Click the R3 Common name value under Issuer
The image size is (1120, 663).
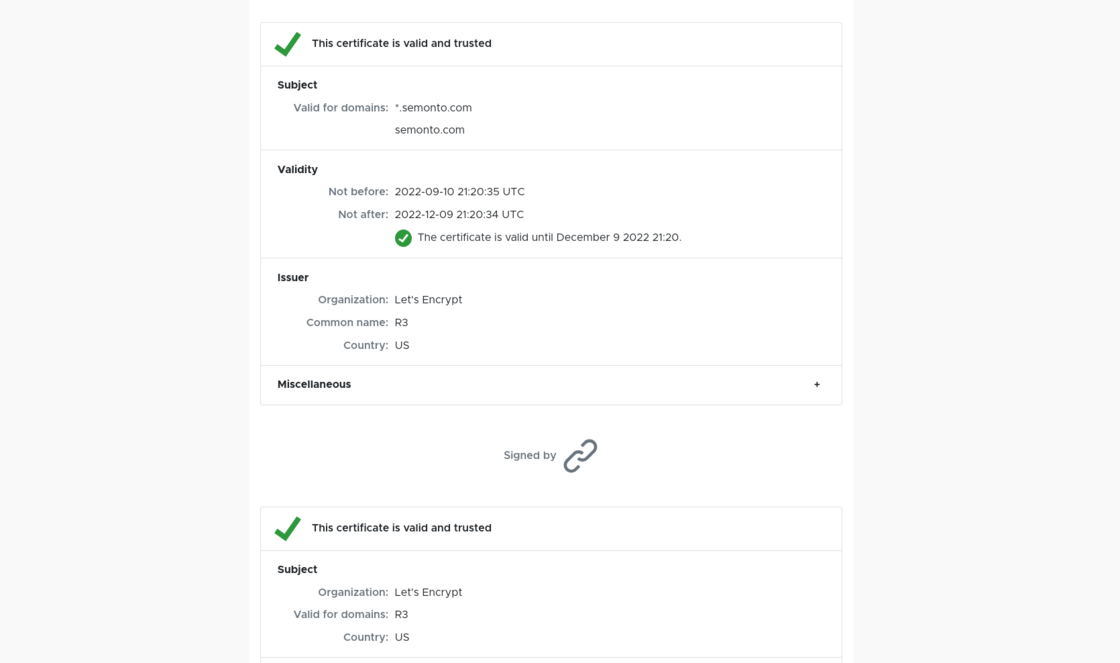click(401, 323)
